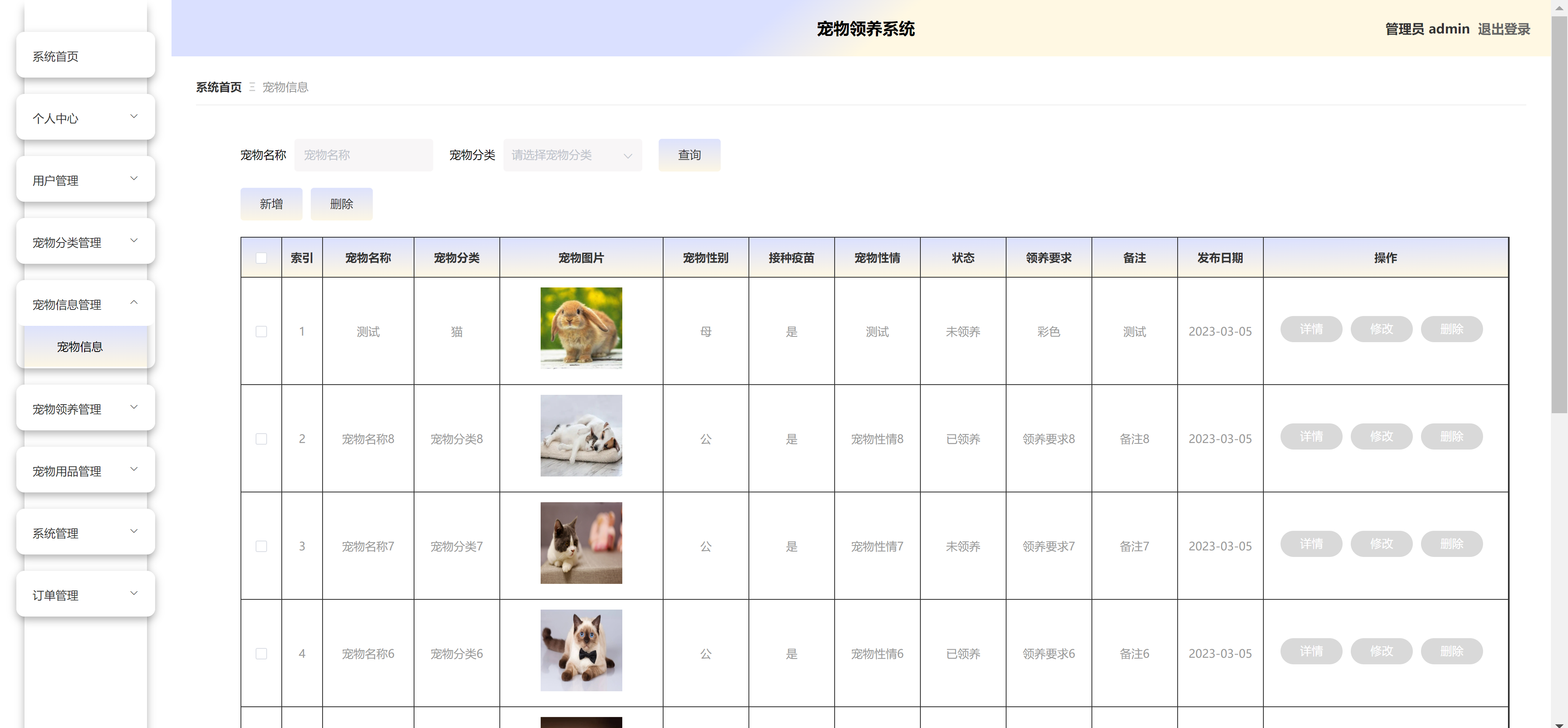This screenshot has height=728, width=1568.
Task: Collapse the 宠物信息管理 menu chevron
Action: pos(134,303)
